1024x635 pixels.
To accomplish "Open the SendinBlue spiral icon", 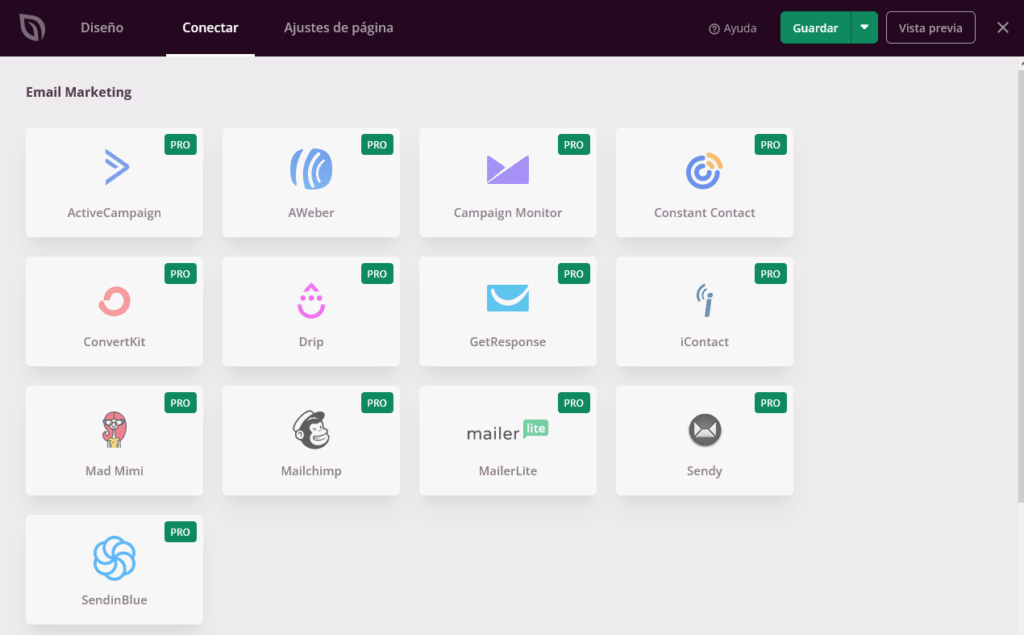I will click(x=113, y=556).
